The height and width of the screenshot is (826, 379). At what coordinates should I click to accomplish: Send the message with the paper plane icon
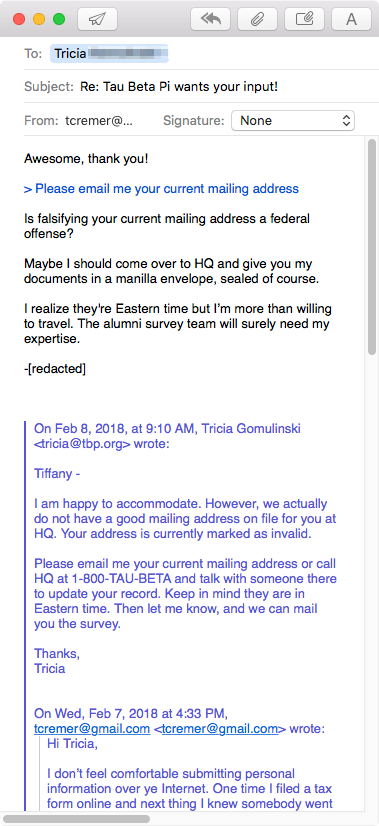click(97, 19)
